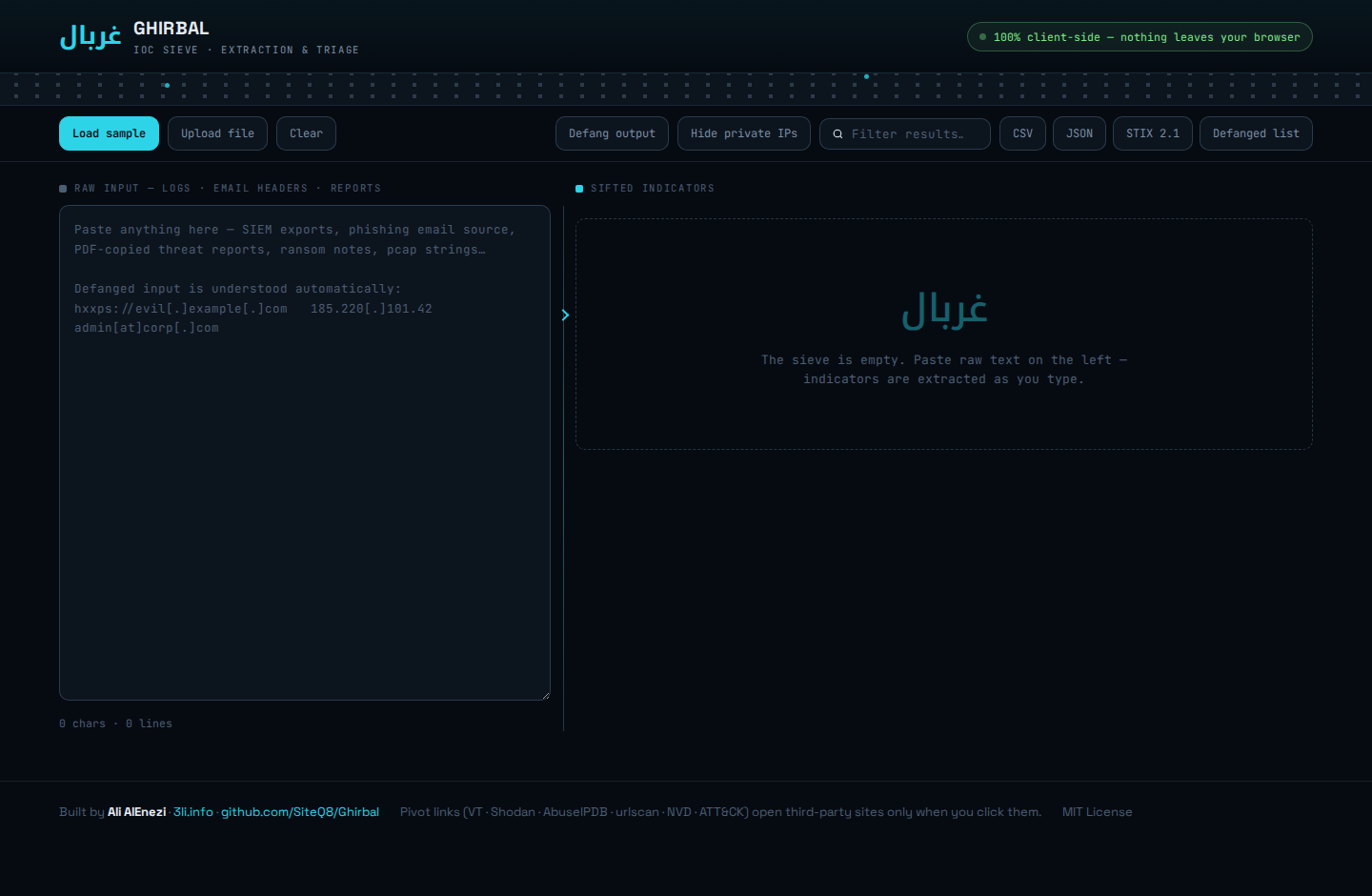Click the GHIRBAL title text
The width and height of the screenshot is (1372, 896).
[x=171, y=29]
